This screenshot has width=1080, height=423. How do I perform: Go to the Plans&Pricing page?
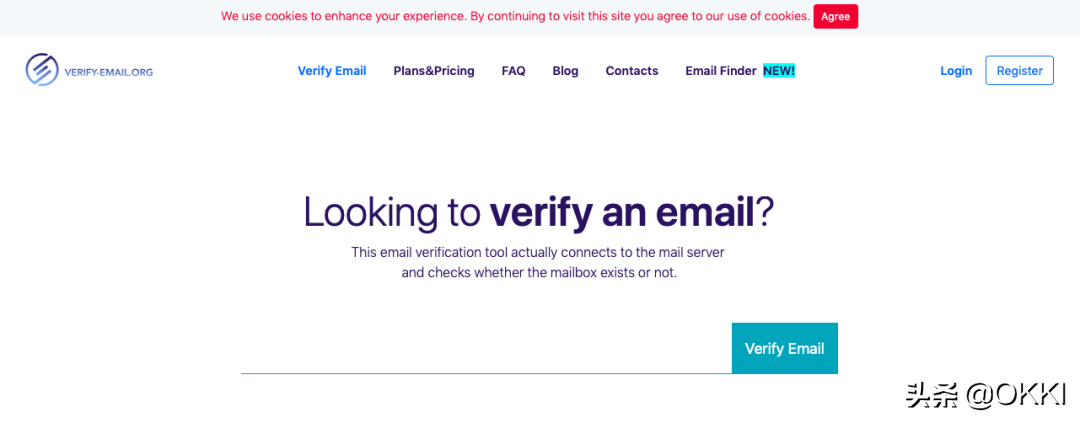[x=434, y=70]
